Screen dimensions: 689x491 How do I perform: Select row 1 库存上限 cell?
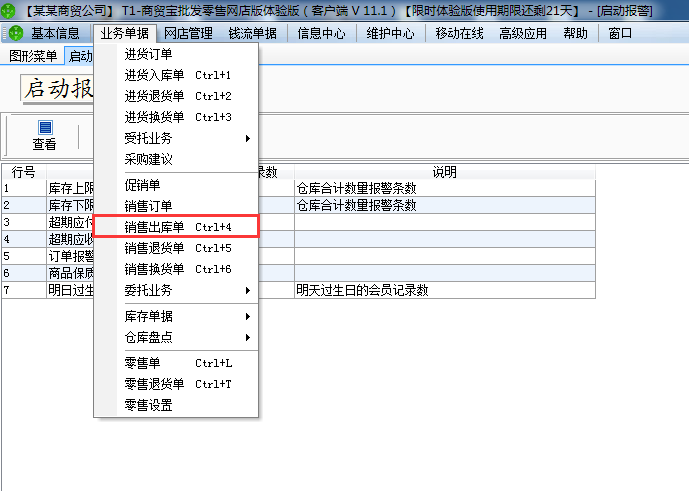click(x=70, y=188)
